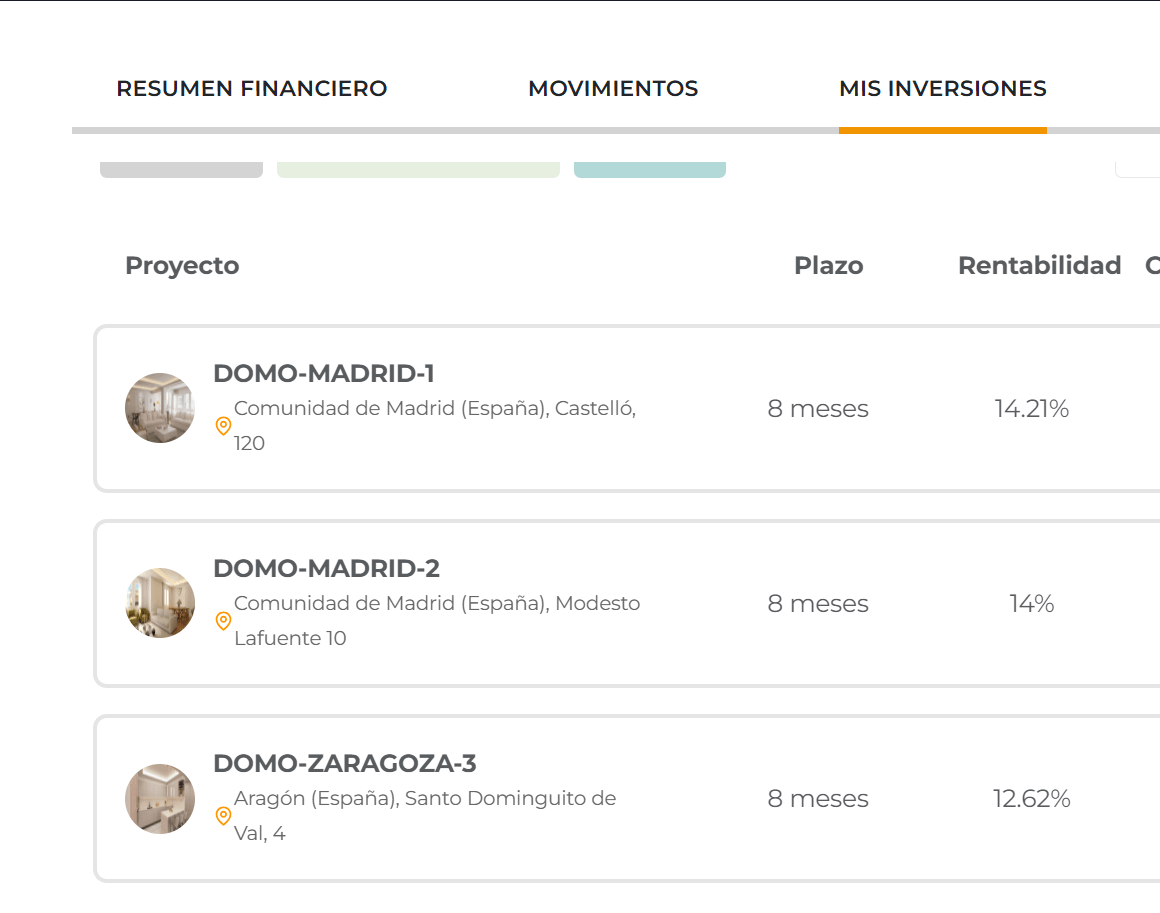Screen dimensions: 1160x913
Task: Click the teal filter button
Action: click(x=649, y=170)
